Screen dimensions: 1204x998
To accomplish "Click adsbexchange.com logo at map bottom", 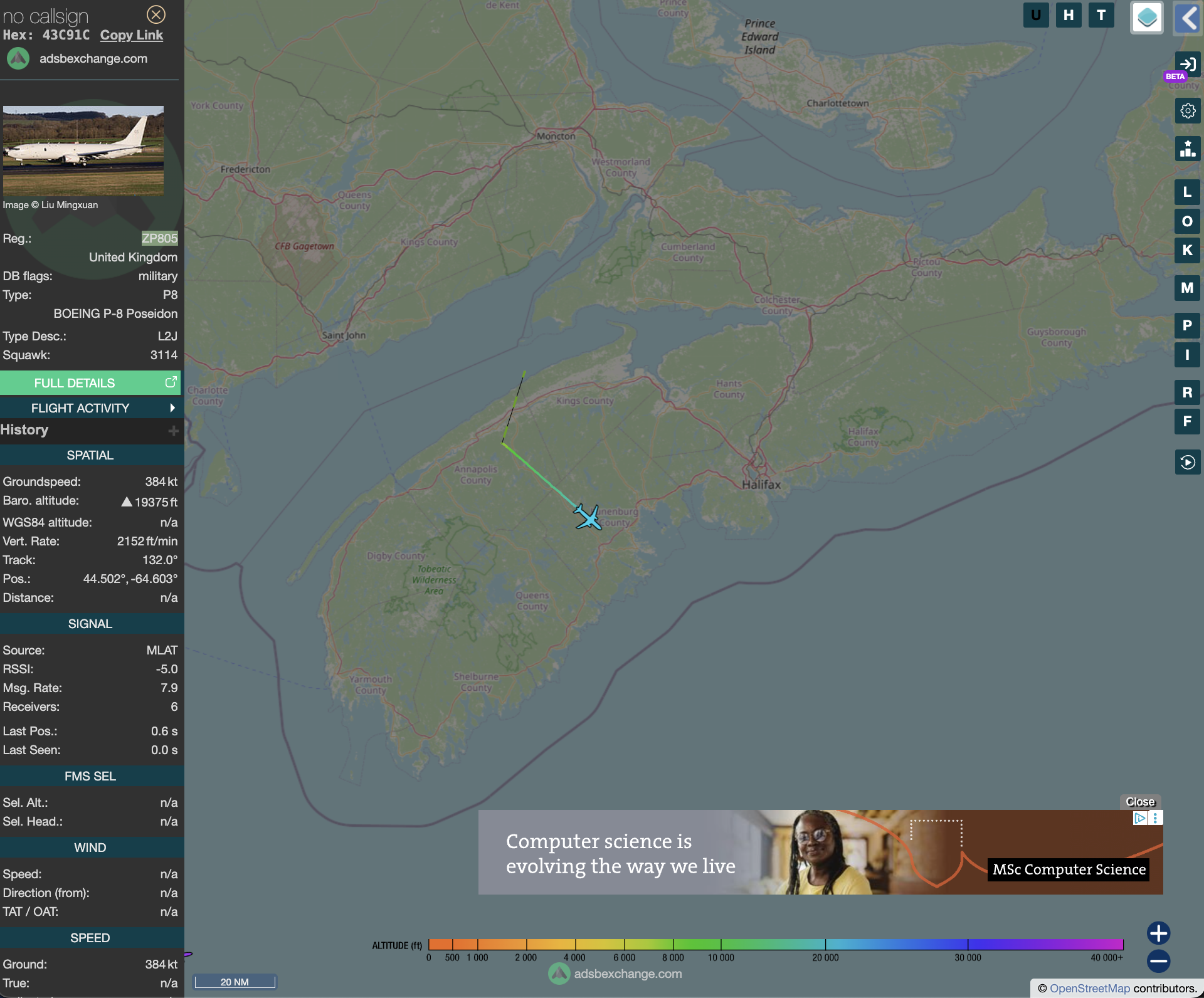I will [x=615, y=974].
